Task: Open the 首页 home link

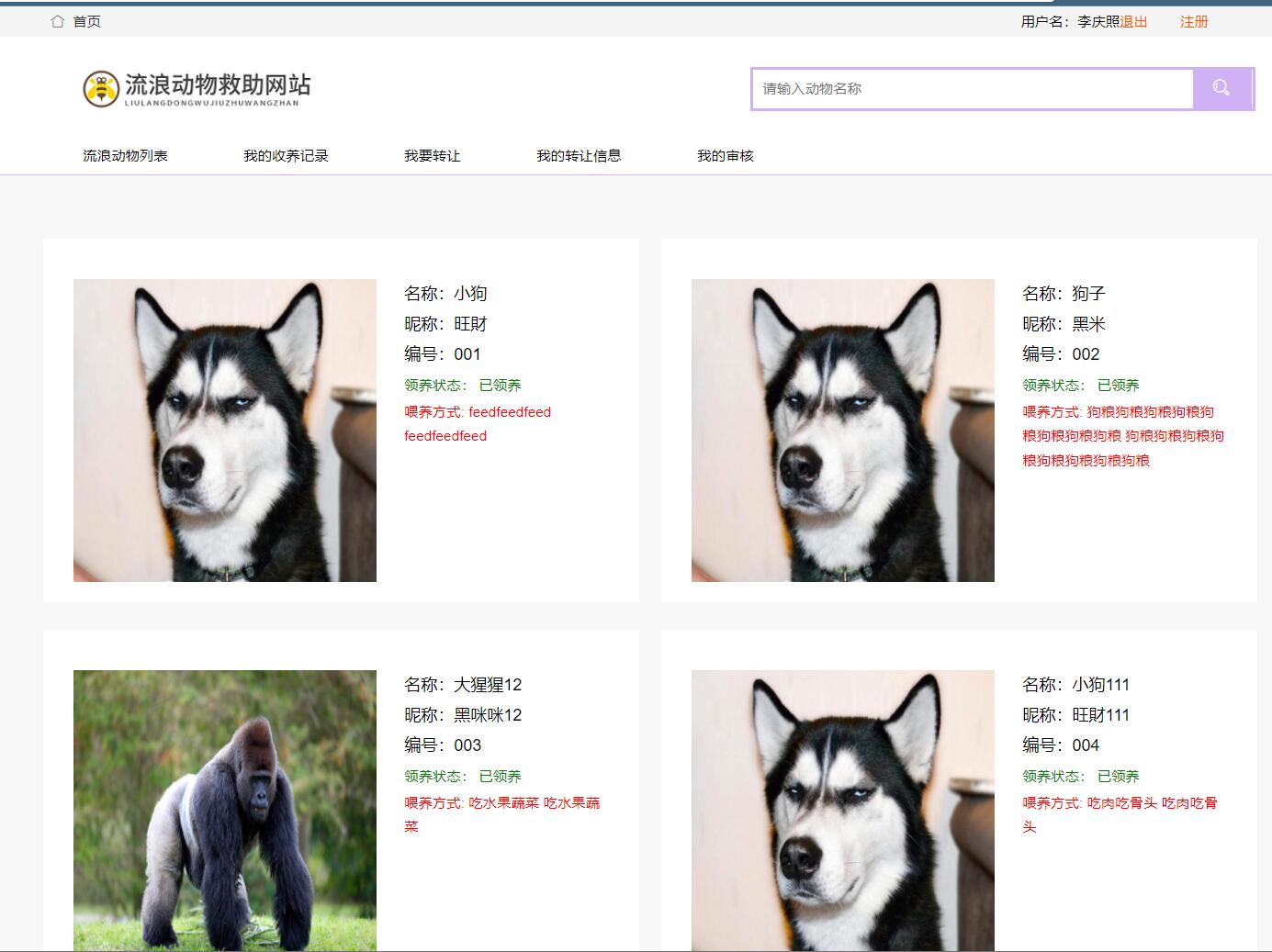Action: point(87,21)
